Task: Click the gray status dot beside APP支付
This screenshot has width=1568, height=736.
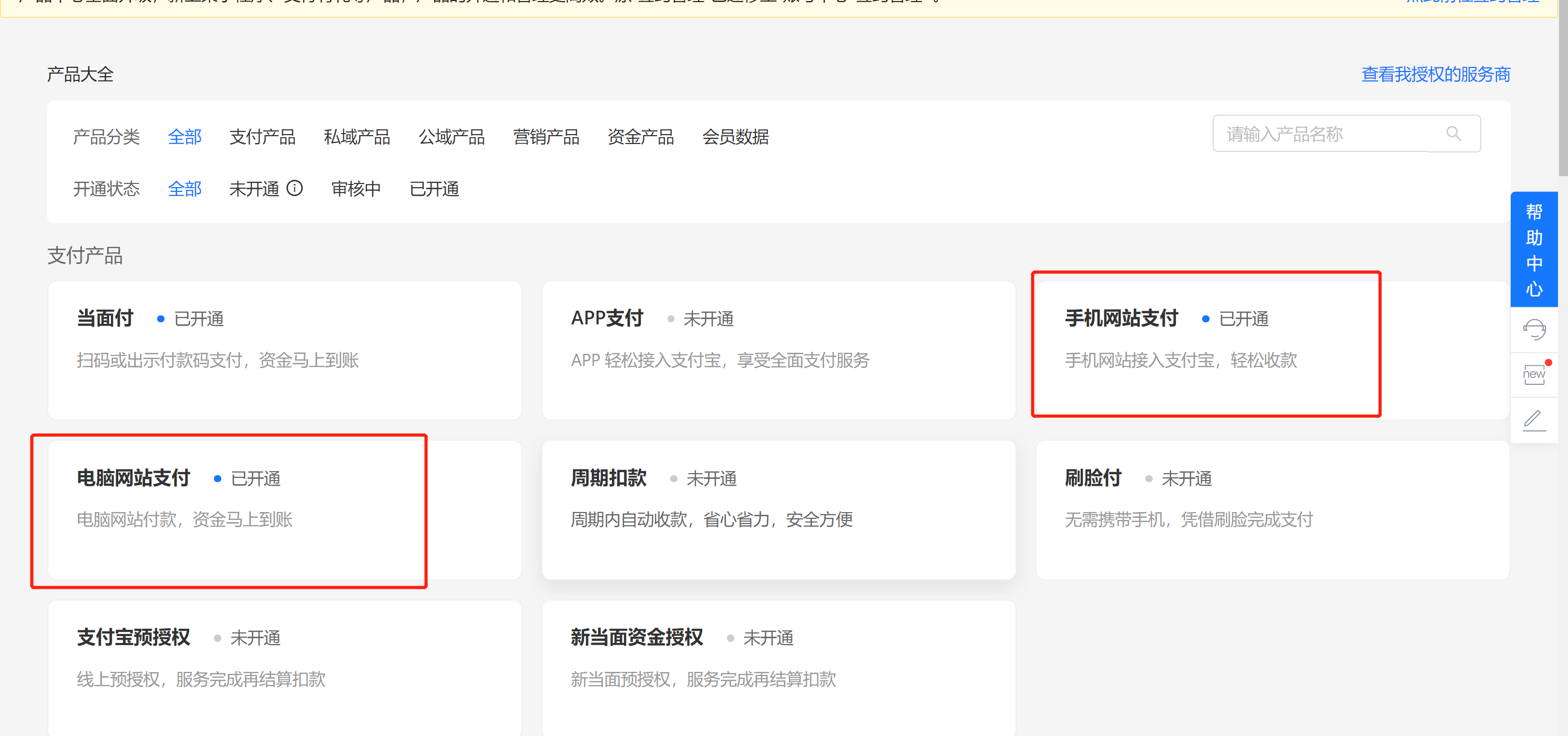Action: click(671, 319)
